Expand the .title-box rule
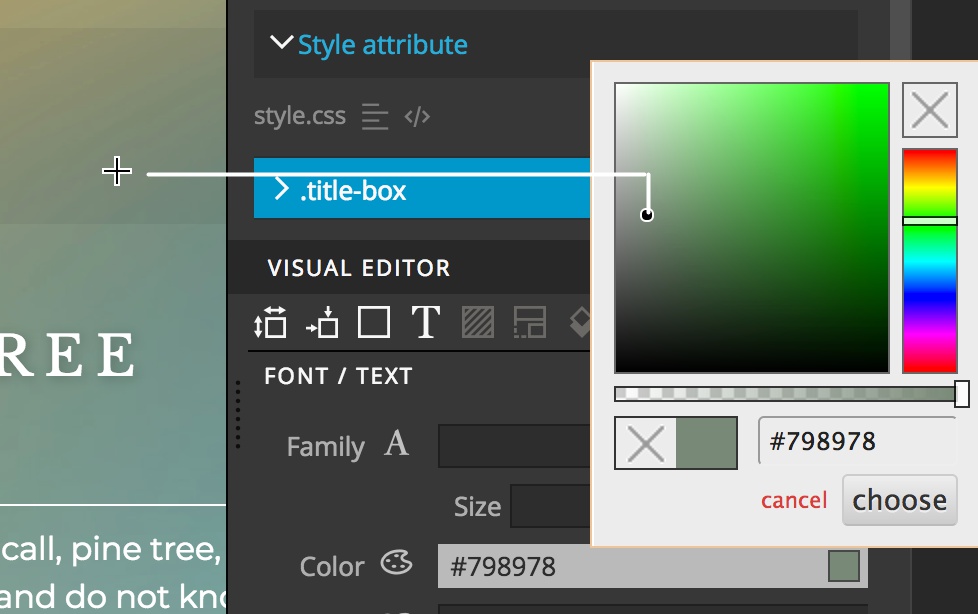Image resolution: width=978 pixels, height=614 pixels. tap(281, 188)
